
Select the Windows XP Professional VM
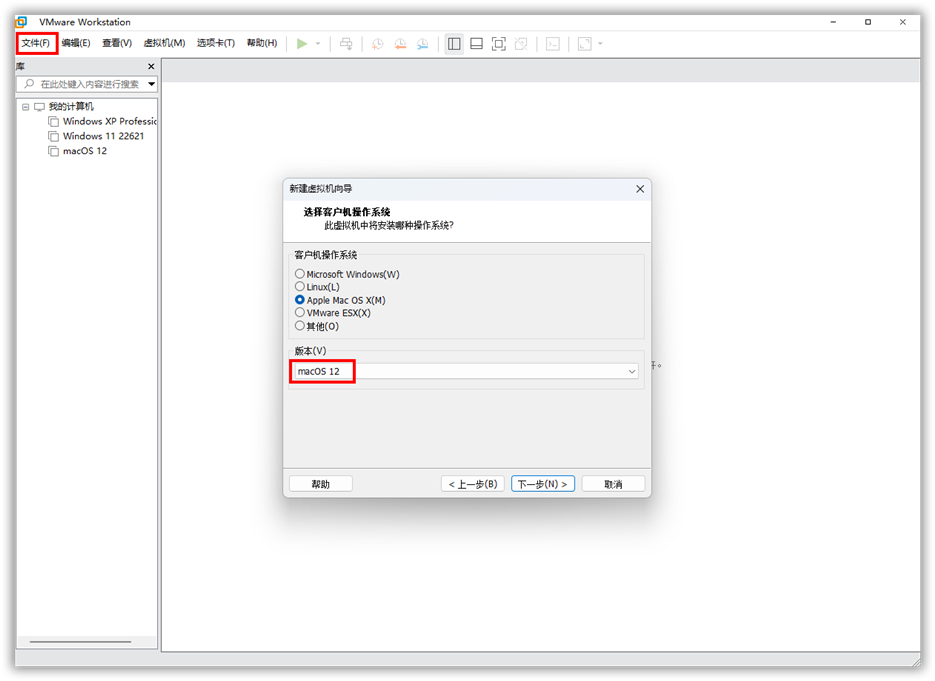[110, 121]
